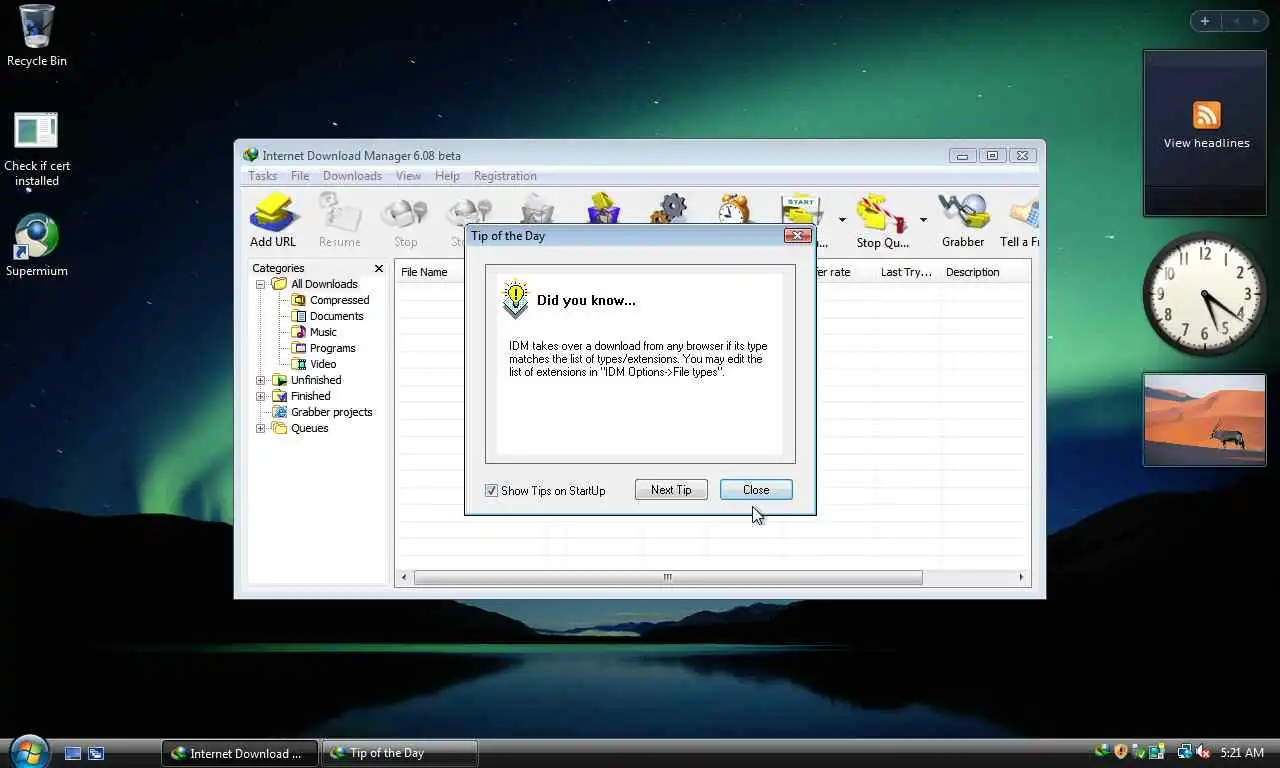Uncheck Show Tips on StartUp checkbox
Screen dimensions: 1280x768
[491, 491]
